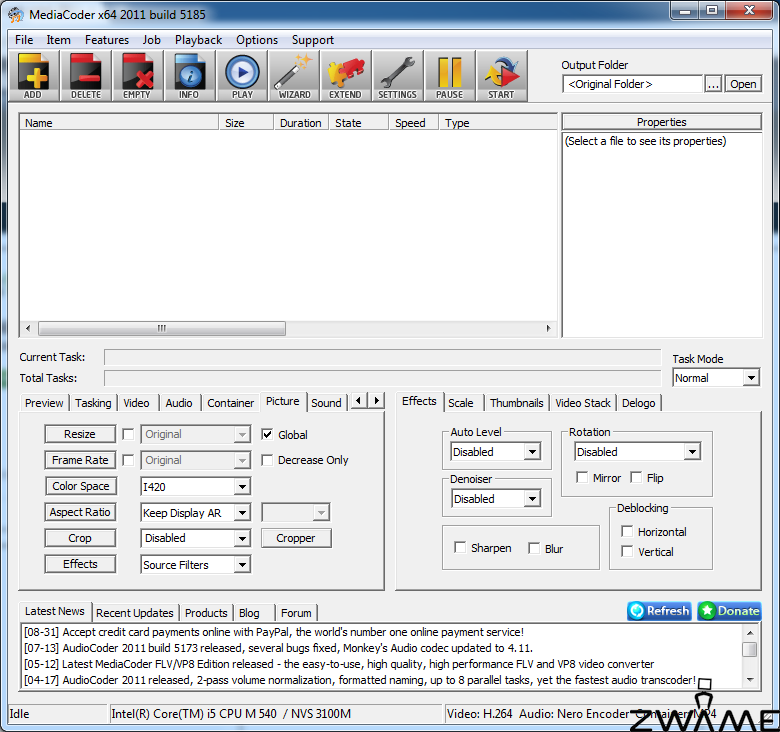Click the Cropper button
This screenshot has width=780, height=732.
(x=296, y=538)
